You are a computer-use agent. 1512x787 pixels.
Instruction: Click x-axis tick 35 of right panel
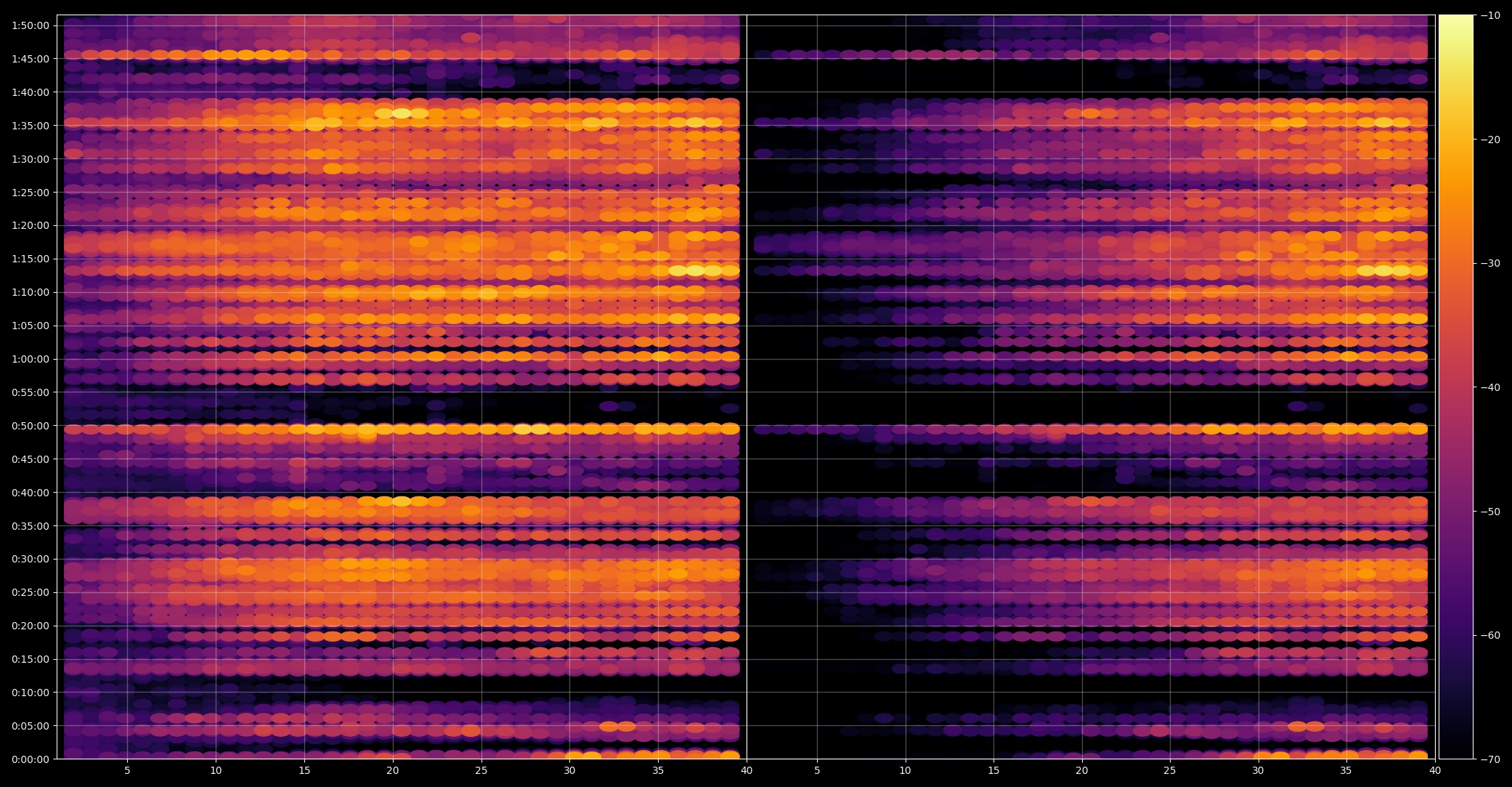tap(1346, 770)
